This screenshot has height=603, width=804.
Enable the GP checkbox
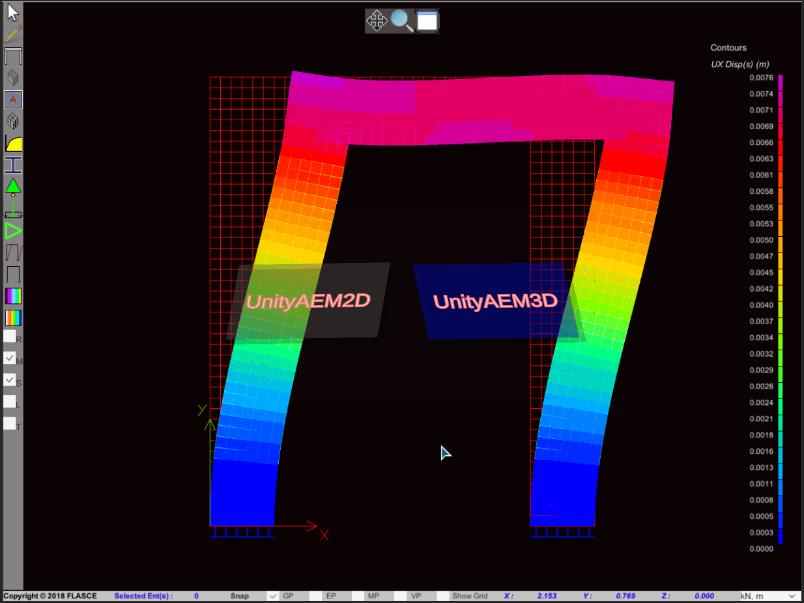click(x=272, y=595)
